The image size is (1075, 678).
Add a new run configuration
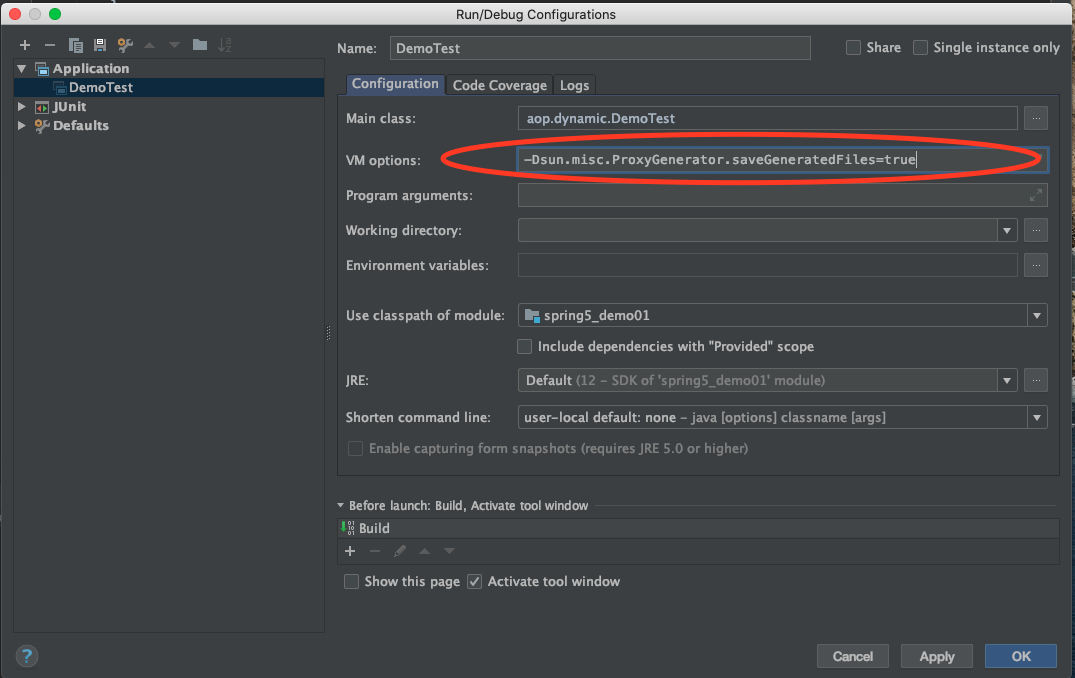click(x=25, y=44)
